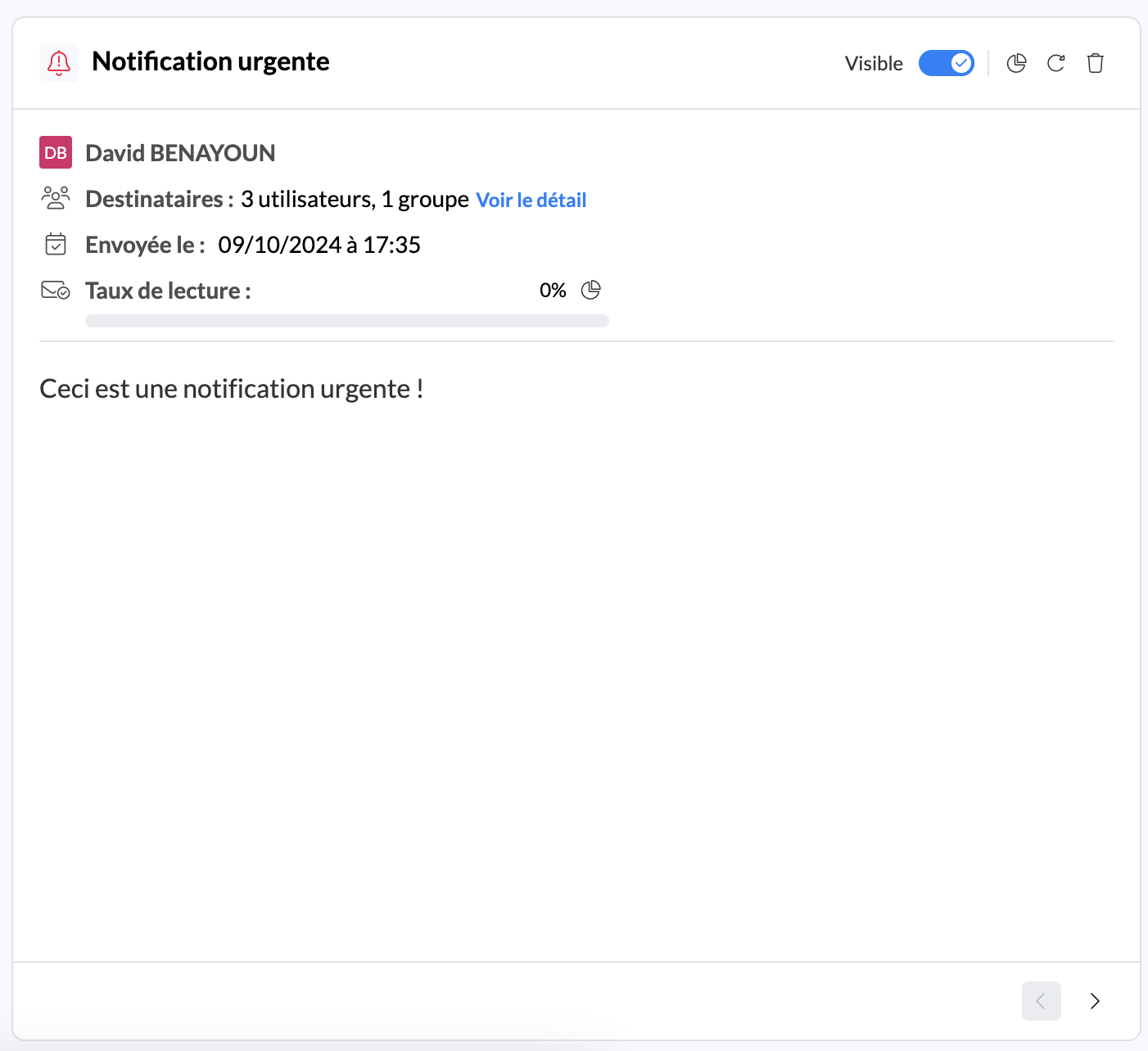Click the sent date 09/10/2024 à 17:35

point(319,245)
